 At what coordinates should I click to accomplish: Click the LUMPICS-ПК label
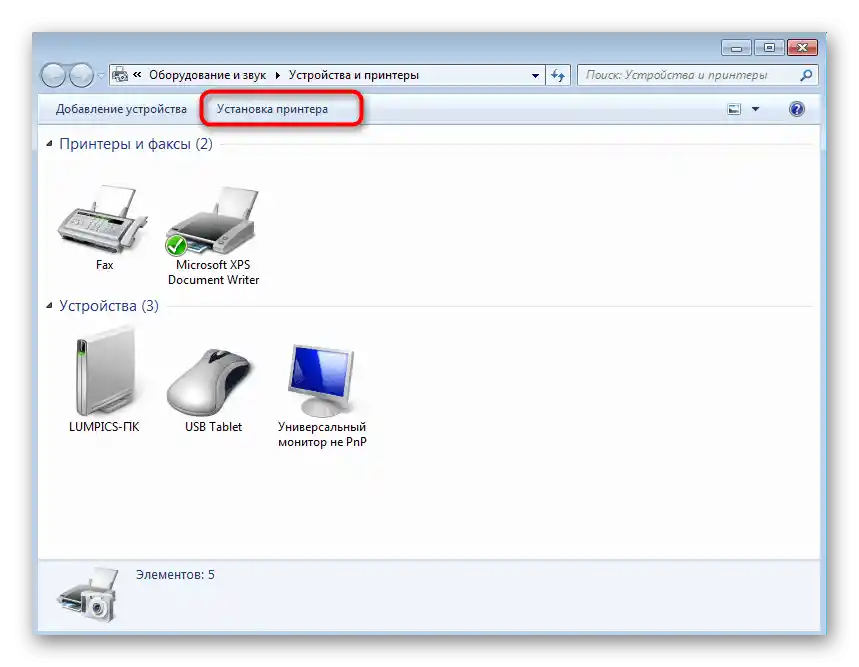click(104, 427)
